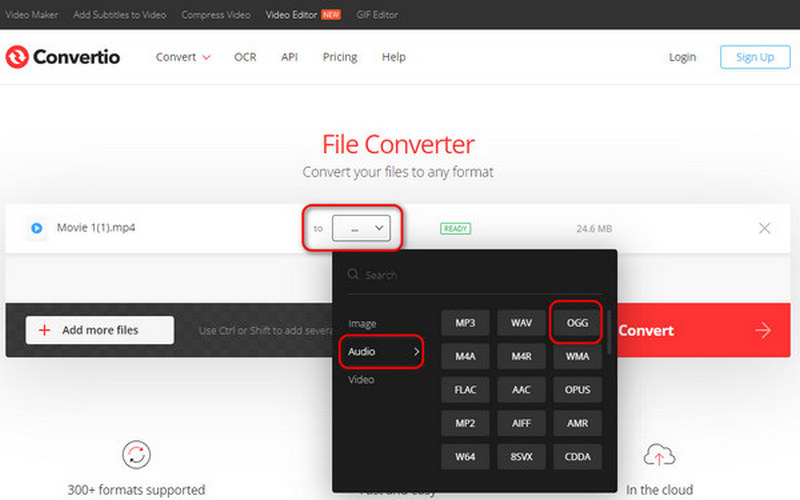Expand the Convert menu in the navbar
800x500 pixels.
click(183, 57)
